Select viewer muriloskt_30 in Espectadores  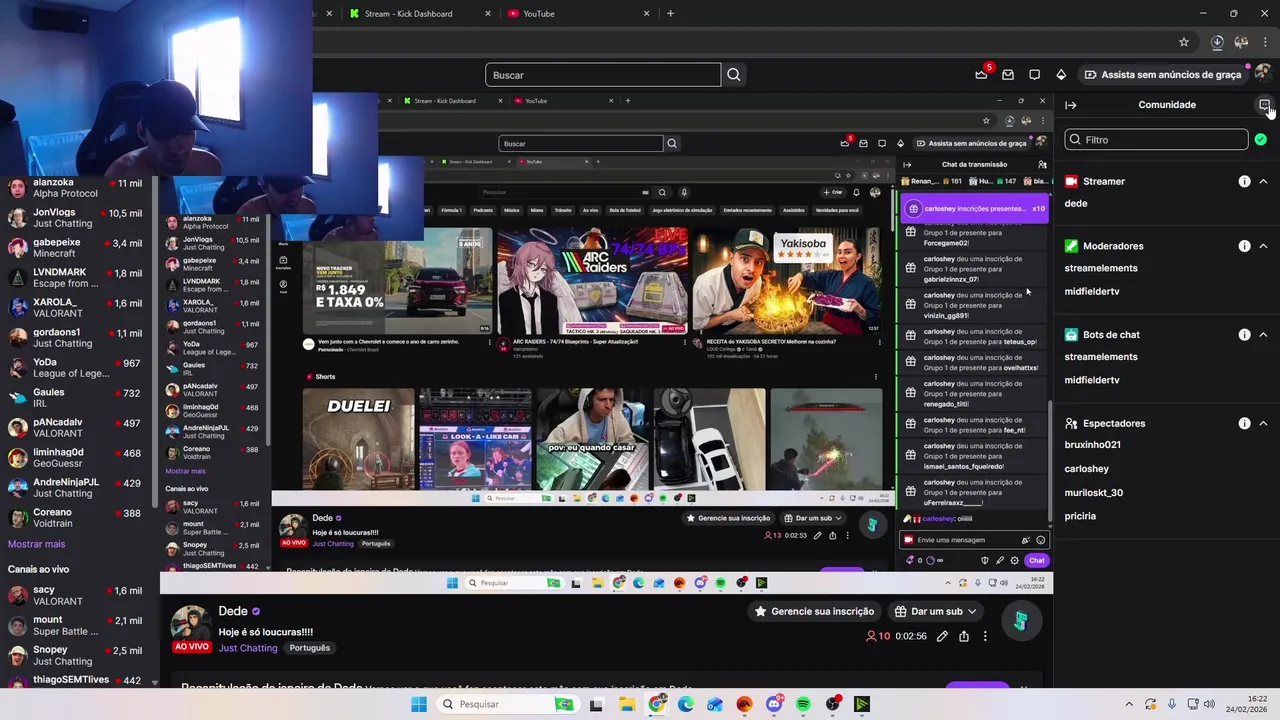[1093, 493]
